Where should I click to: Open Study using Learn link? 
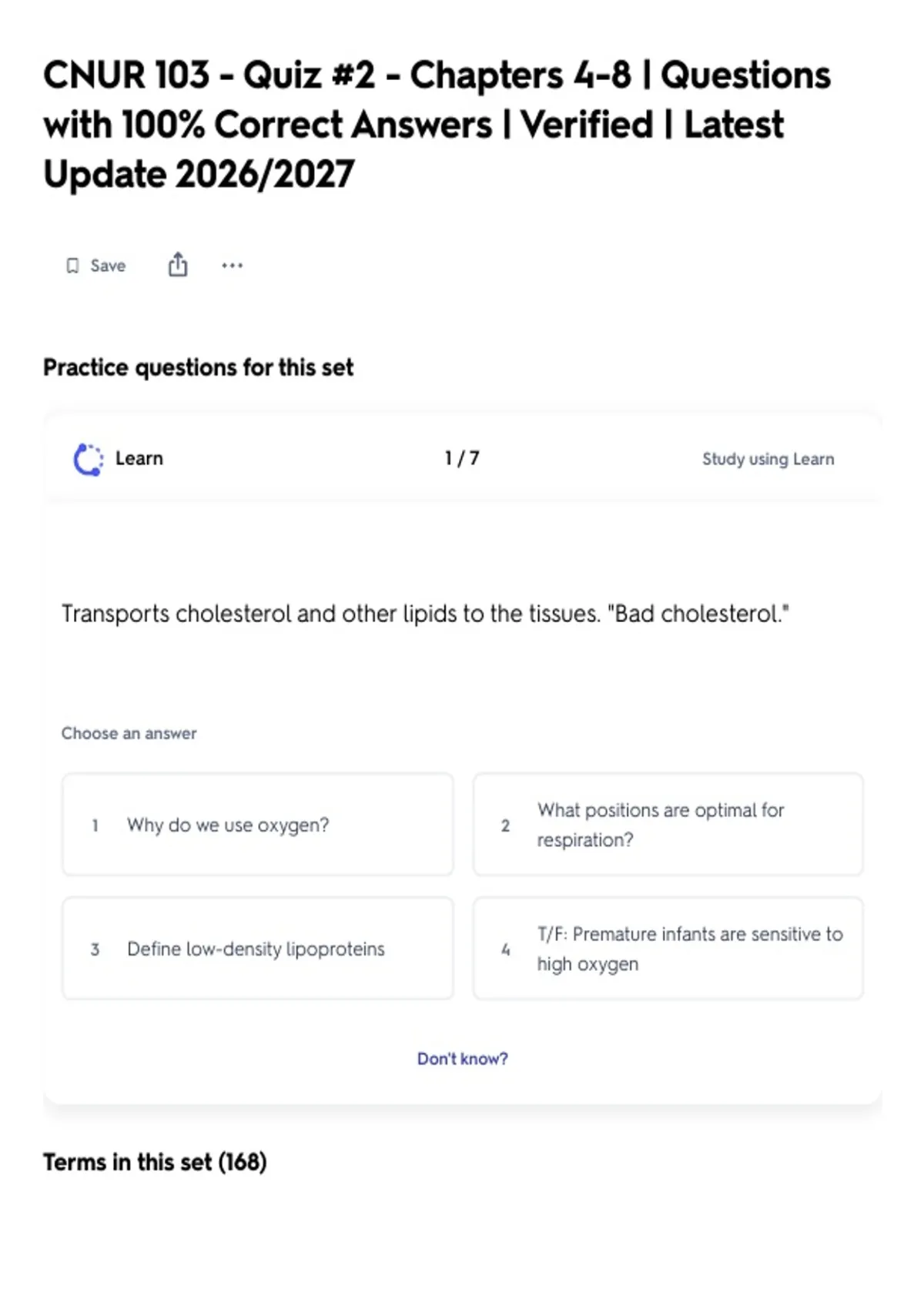768,459
